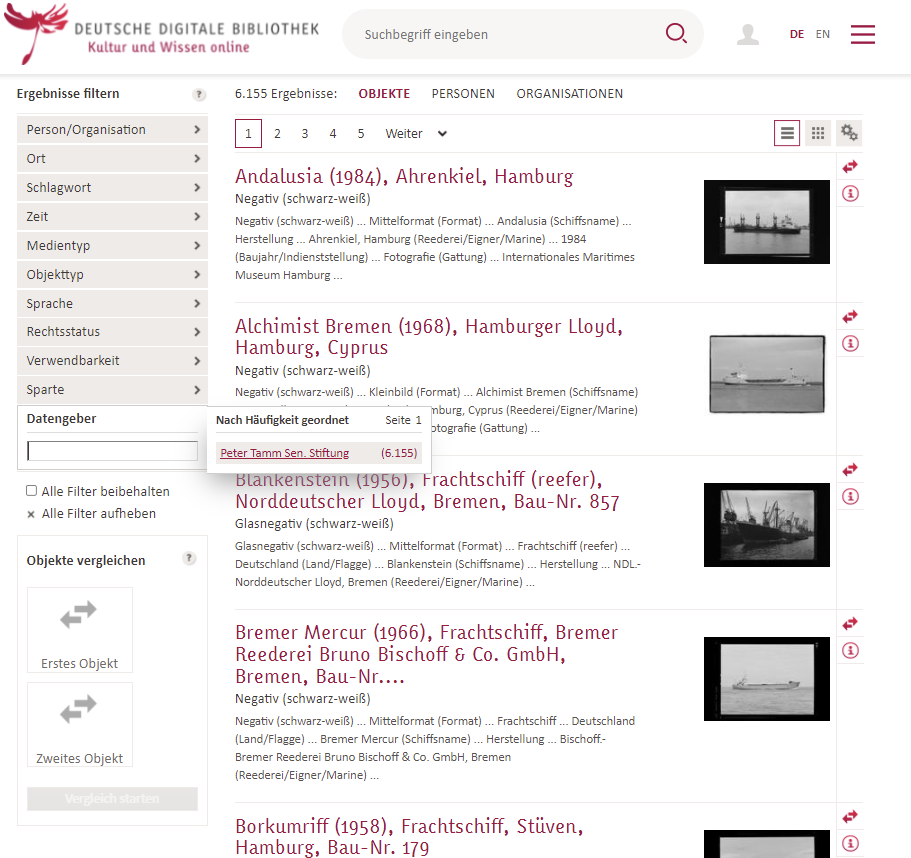The width and height of the screenshot is (911, 858).
Task: Click the x icon beside Alle Filter aufheben
Action: (x=31, y=514)
